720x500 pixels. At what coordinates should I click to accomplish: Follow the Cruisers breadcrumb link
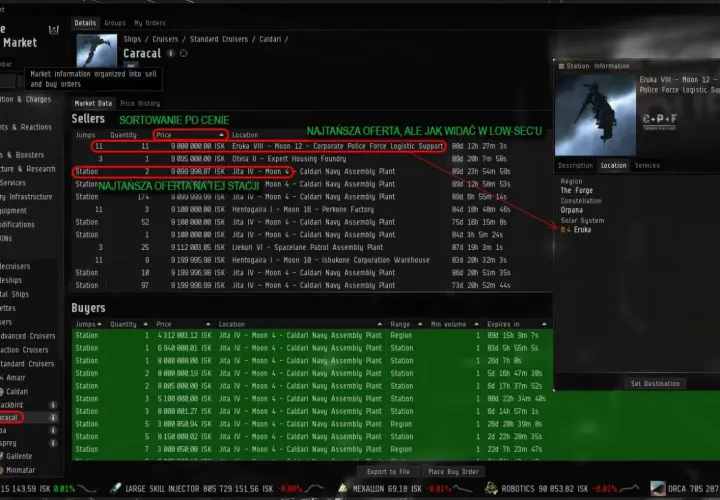click(165, 39)
